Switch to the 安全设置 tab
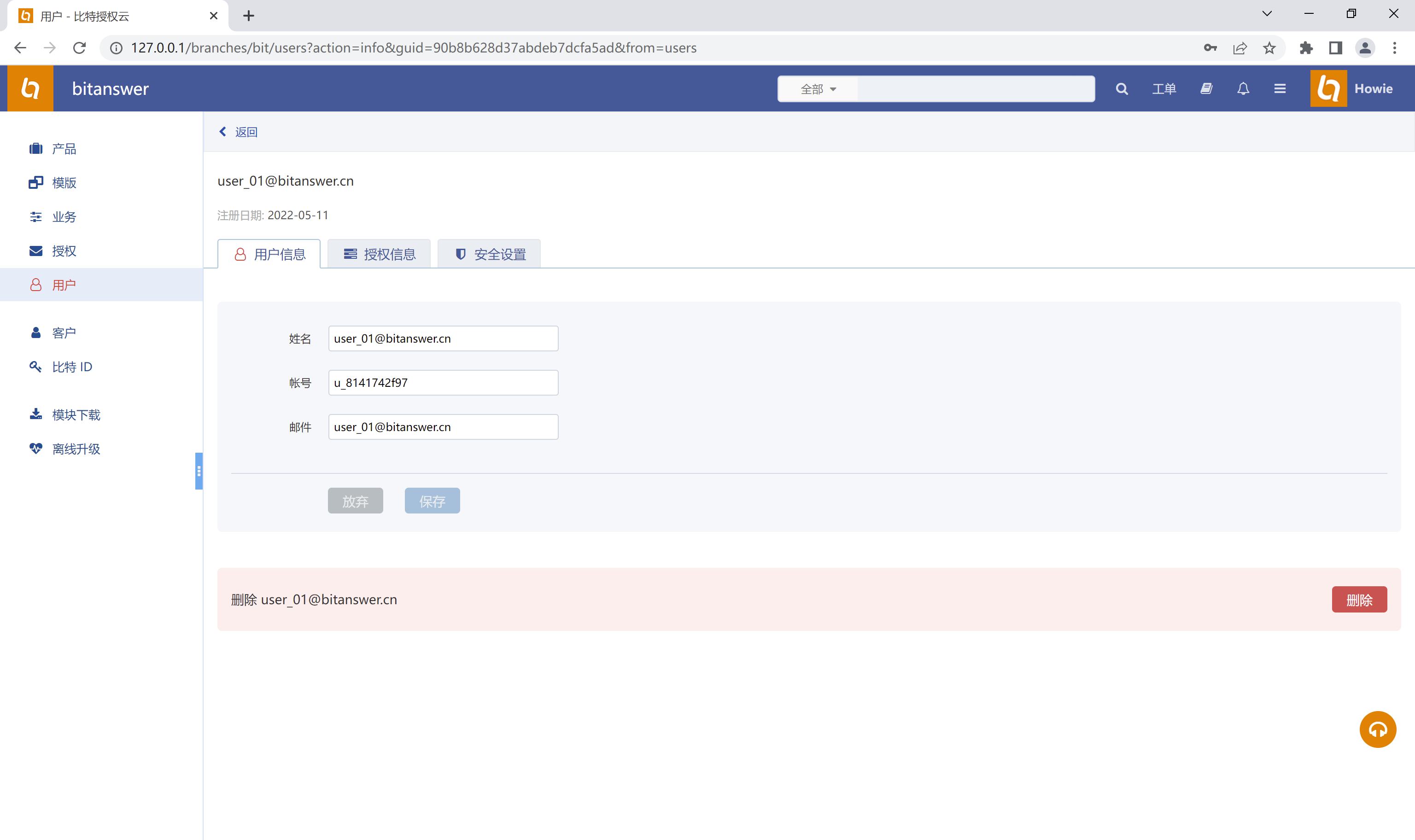 (x=490, y=254)
